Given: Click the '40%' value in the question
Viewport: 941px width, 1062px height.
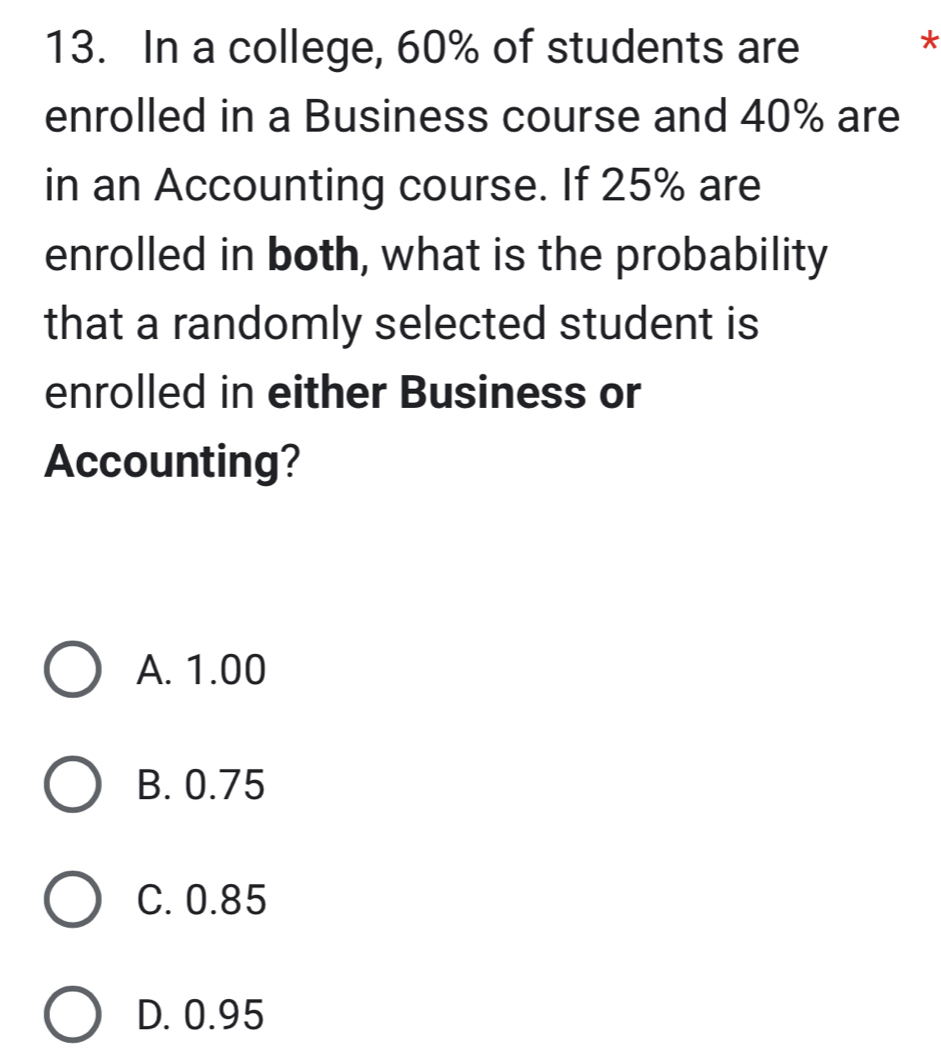Looking at the screenshot, I should [x=775, y=117].
